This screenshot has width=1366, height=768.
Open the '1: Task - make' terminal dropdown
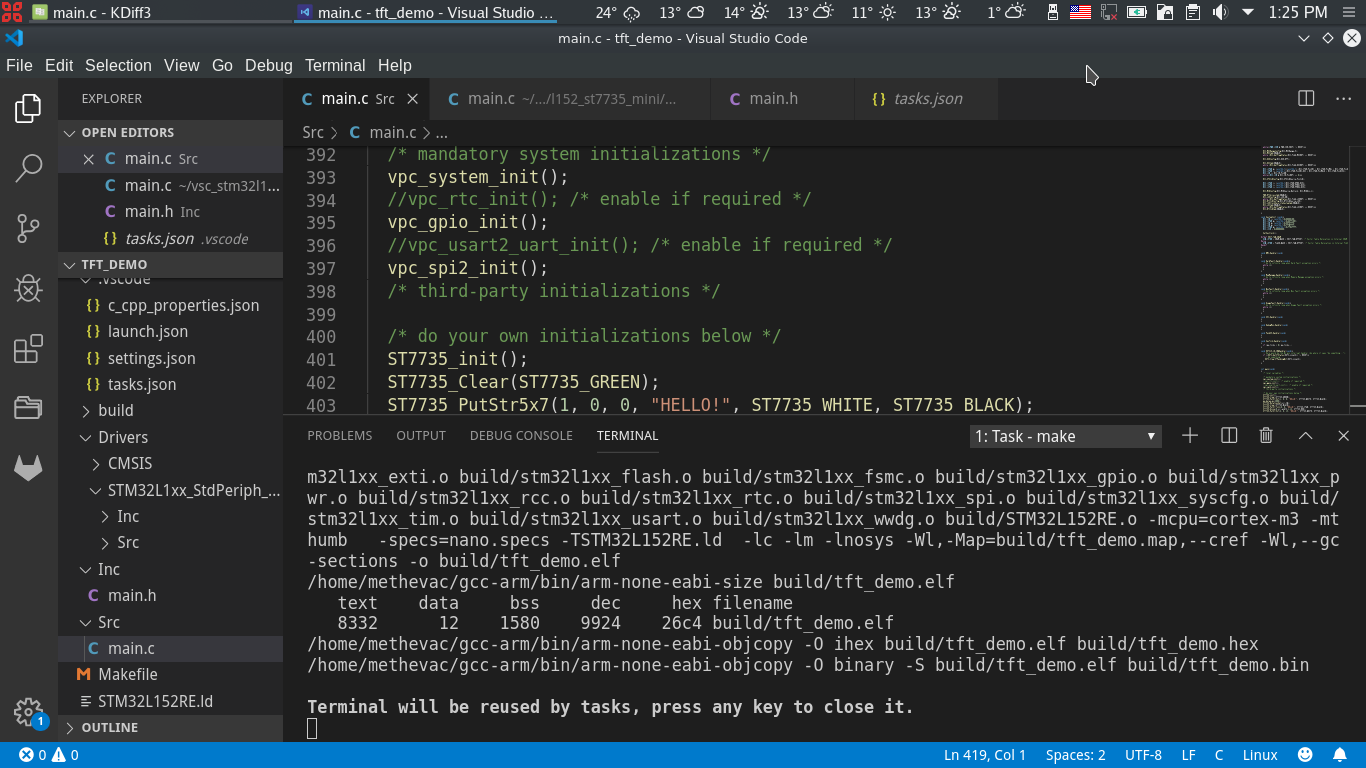(1065, 436)
